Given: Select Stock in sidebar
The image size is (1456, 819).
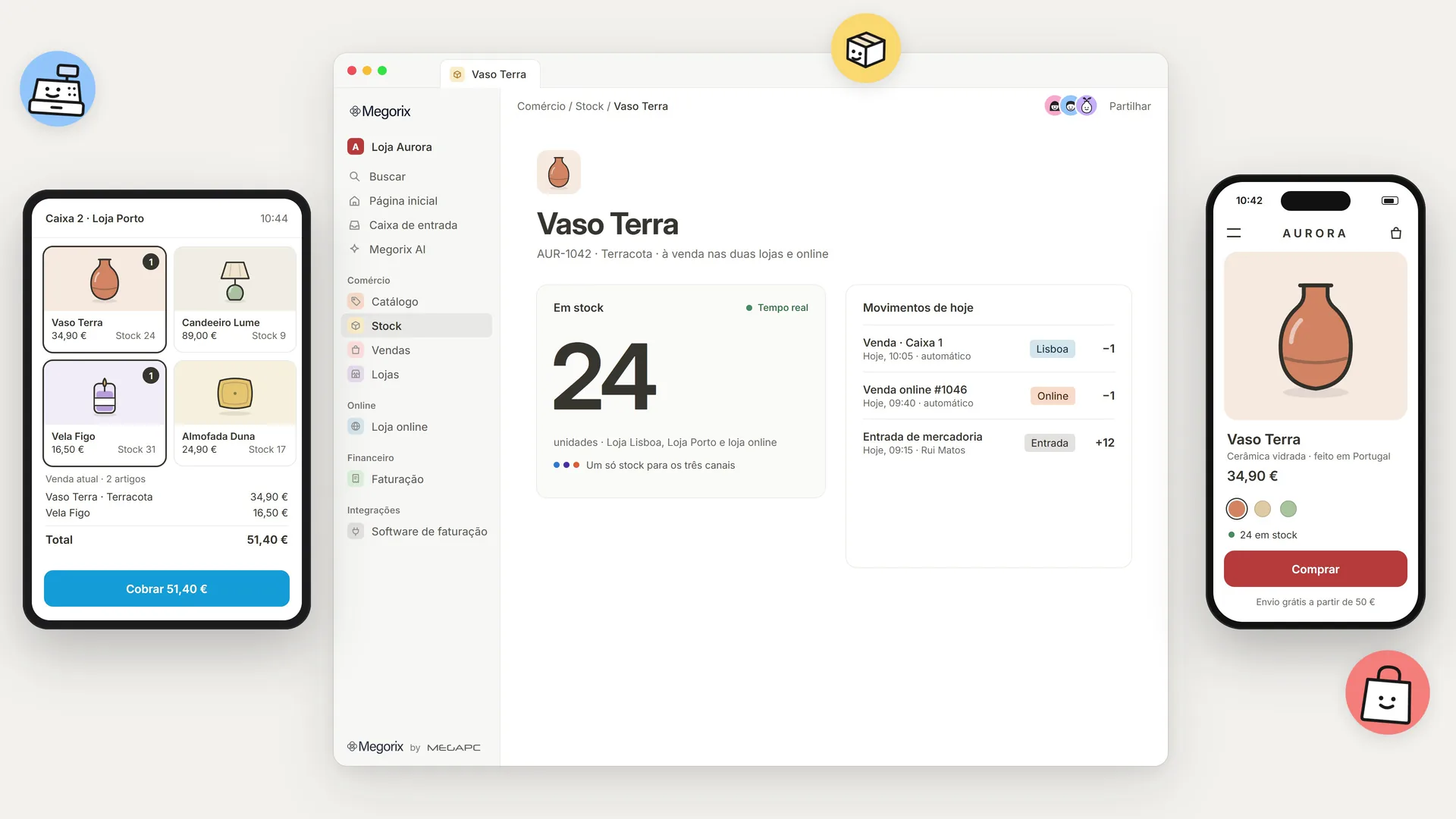Looking at the screenshot, I should pyautogui.click(x=416, y=326).
